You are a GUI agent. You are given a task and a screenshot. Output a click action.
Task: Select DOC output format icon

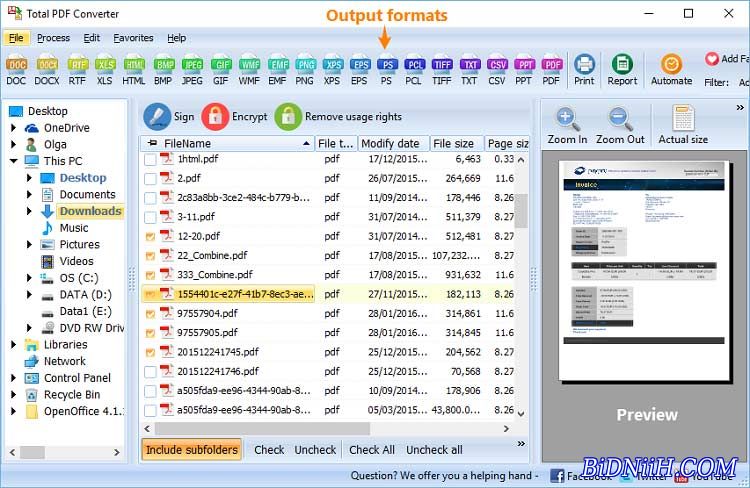[x=16, y=70]
